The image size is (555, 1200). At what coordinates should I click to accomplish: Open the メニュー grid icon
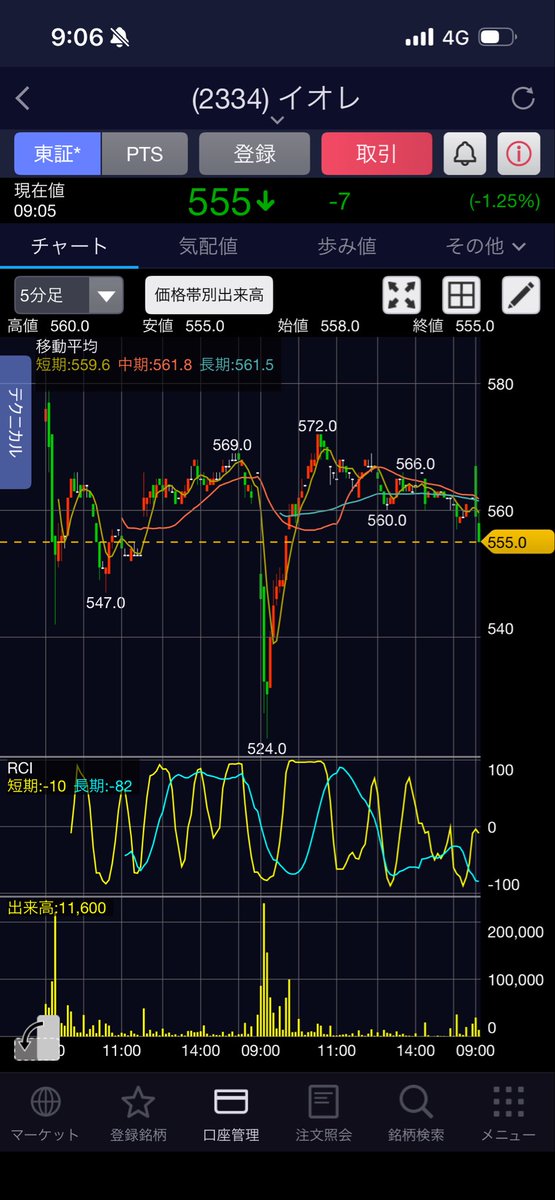click(509, 1102)
